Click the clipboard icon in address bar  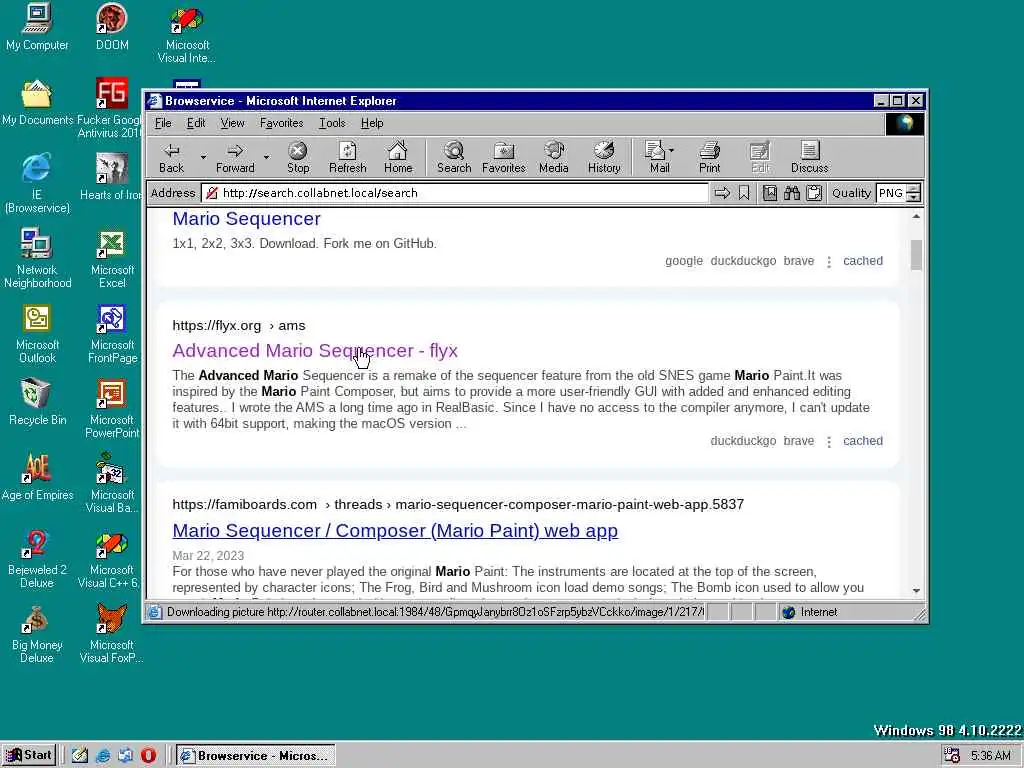point(814,193)
